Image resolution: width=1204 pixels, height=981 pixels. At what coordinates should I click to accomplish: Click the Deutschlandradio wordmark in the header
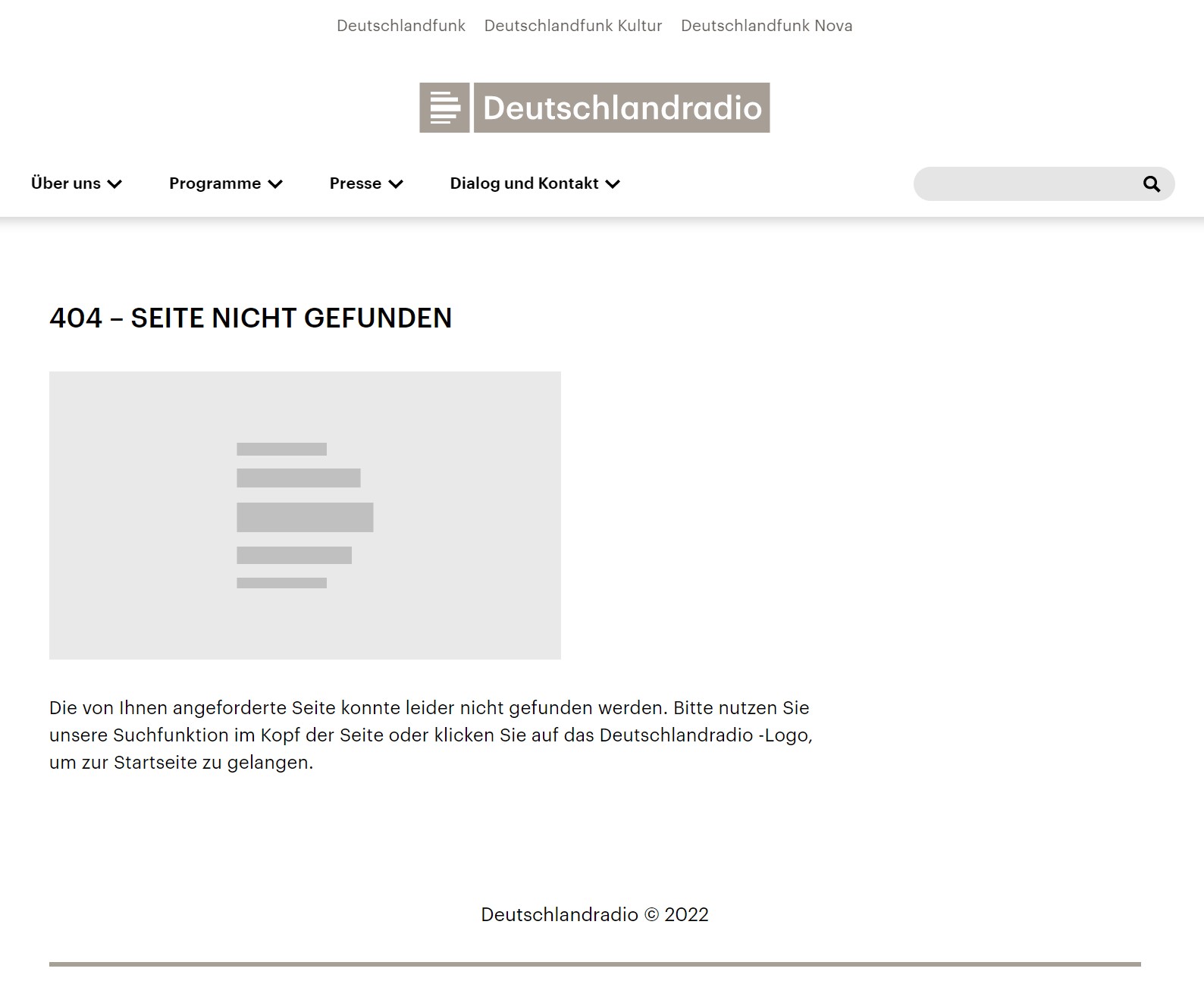(622, 108)
